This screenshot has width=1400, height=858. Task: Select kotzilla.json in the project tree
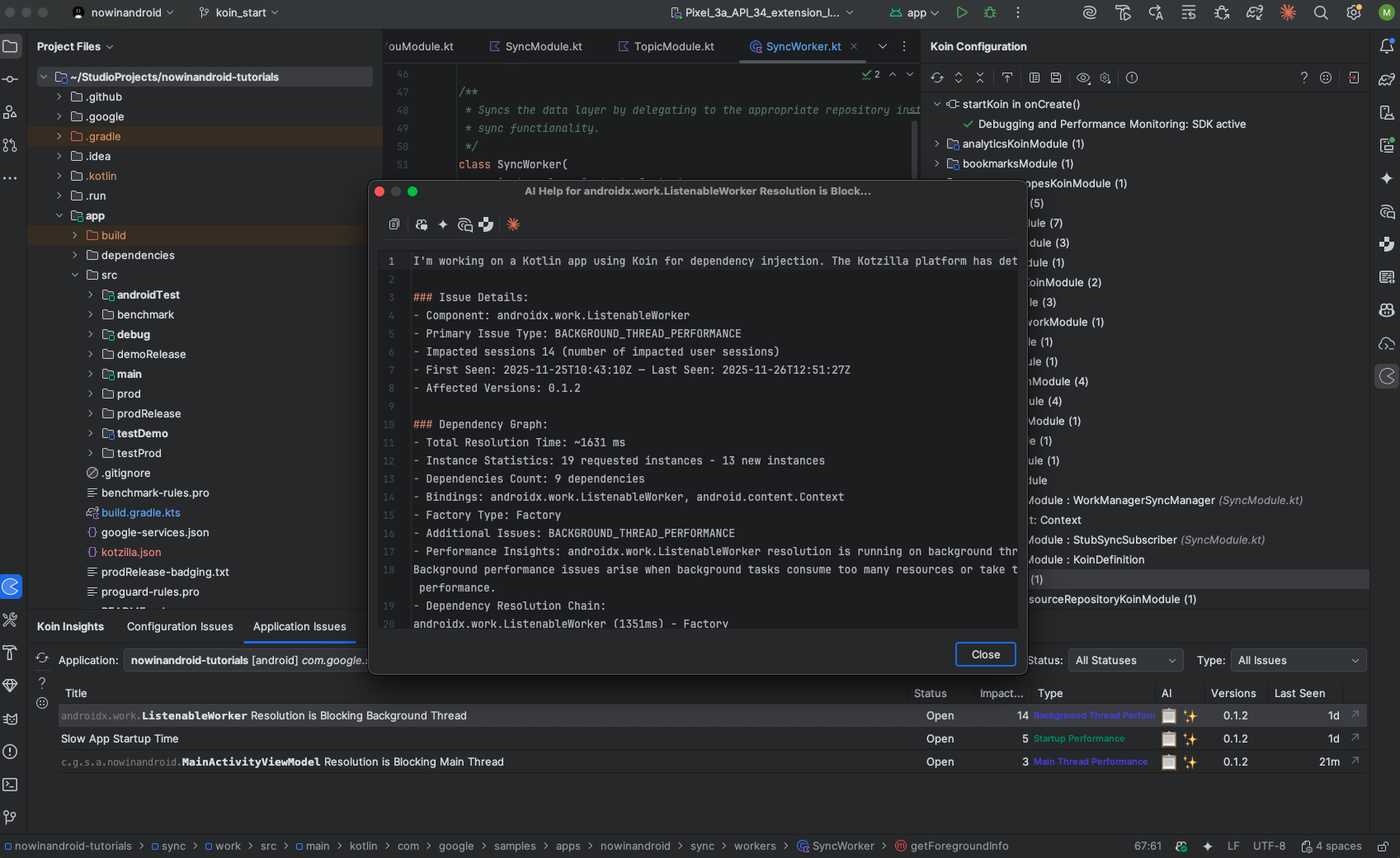pos(131,552)
